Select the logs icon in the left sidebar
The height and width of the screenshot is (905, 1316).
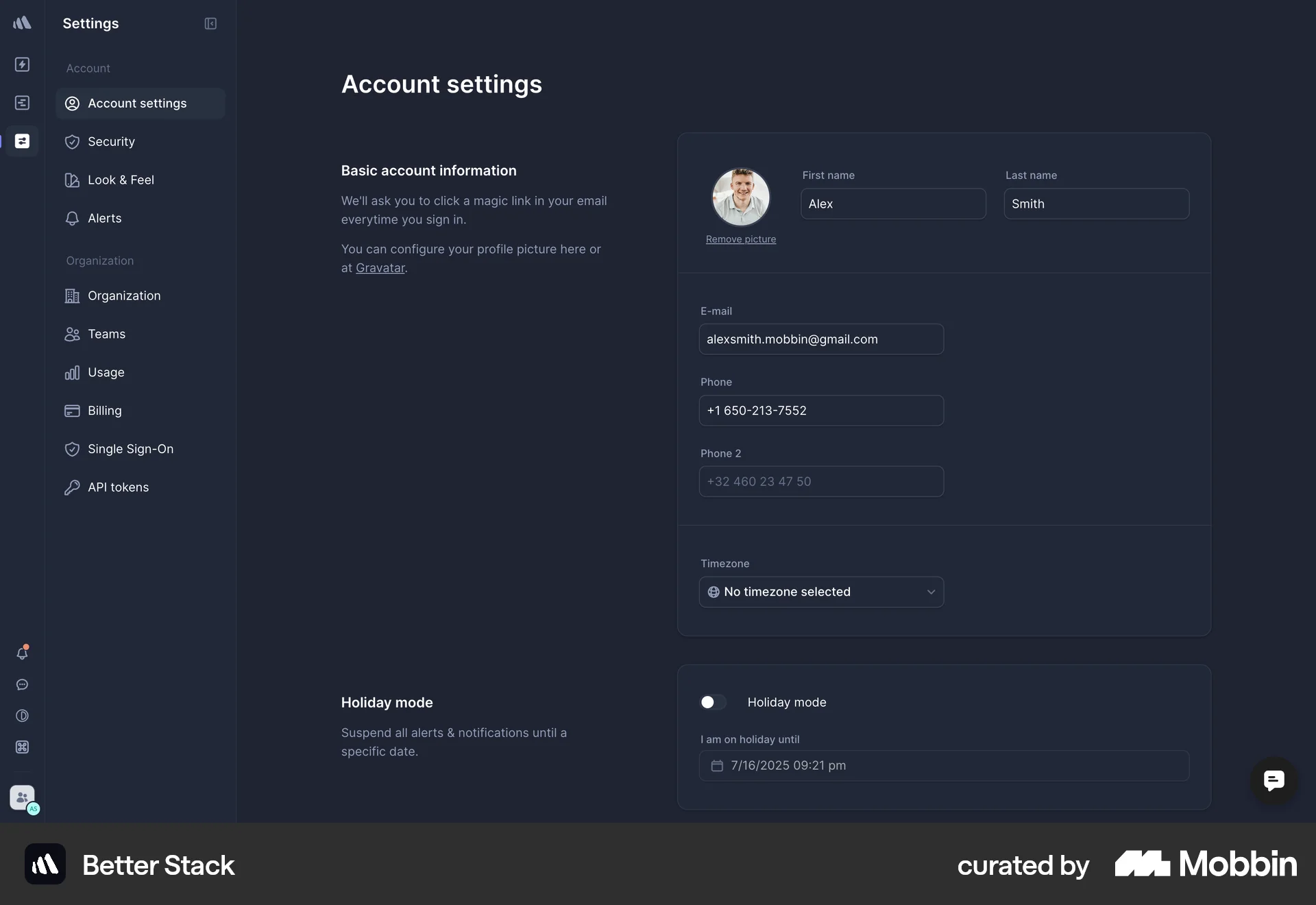[x=23, y=102]
